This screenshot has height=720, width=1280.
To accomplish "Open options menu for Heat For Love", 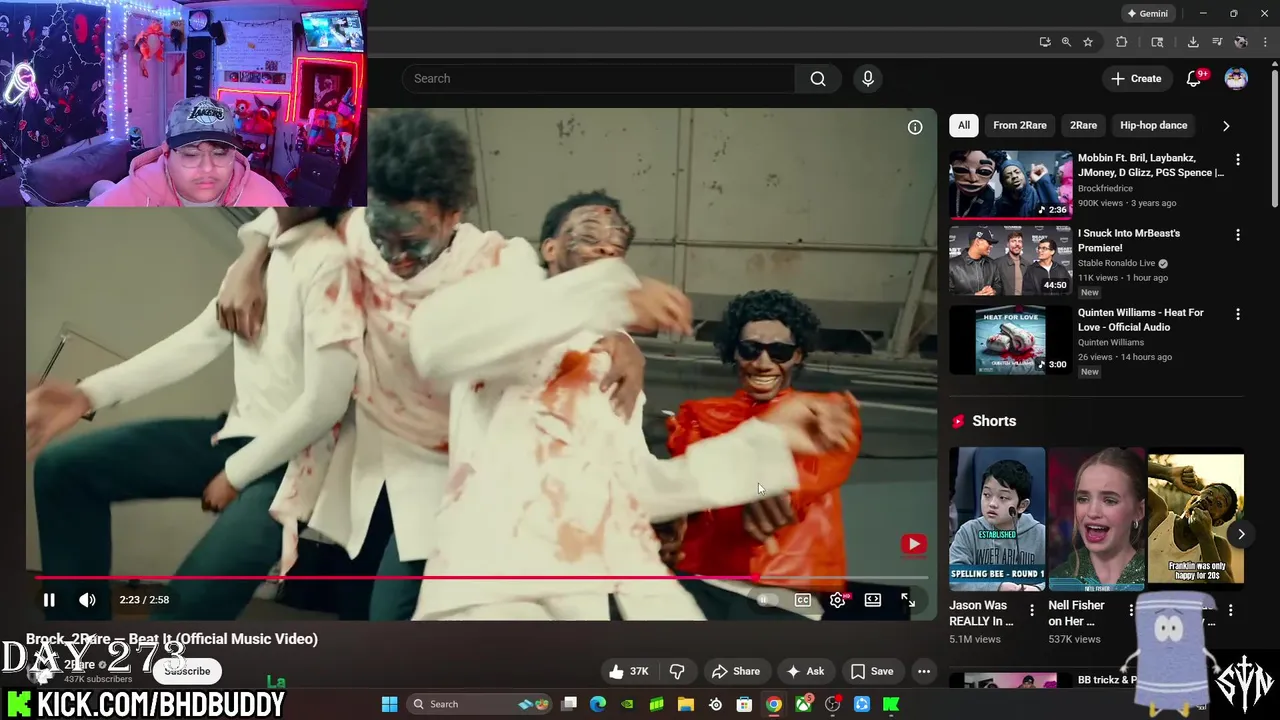I will 1238,314.
